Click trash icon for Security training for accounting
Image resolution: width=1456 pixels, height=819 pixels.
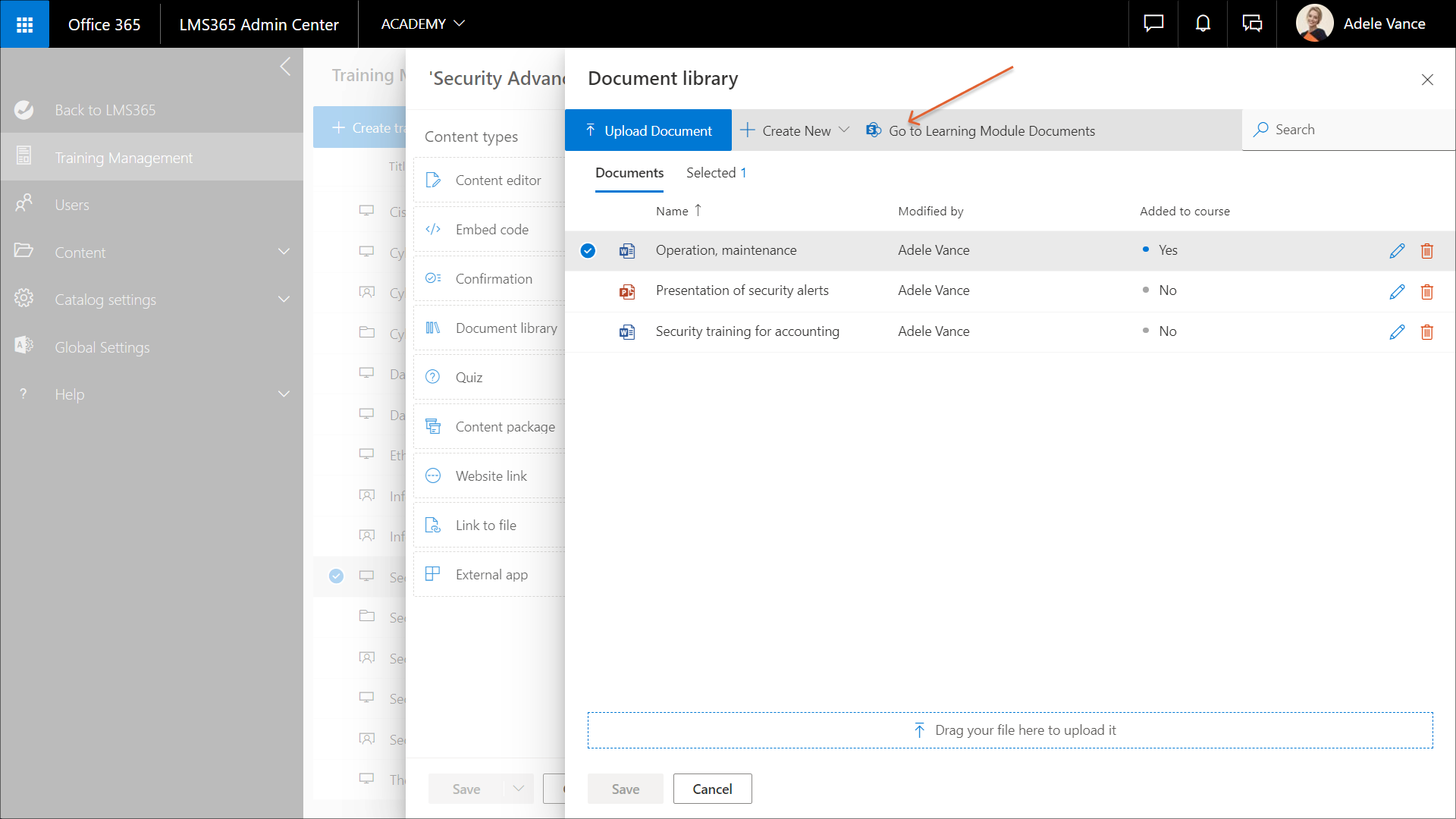tap(1426, 332)
